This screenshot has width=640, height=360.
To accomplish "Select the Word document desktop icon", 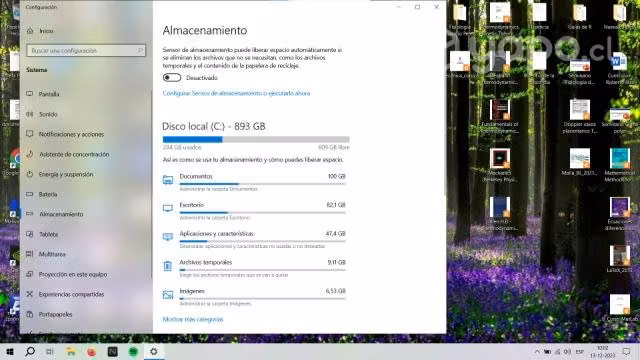I will 620,68.
